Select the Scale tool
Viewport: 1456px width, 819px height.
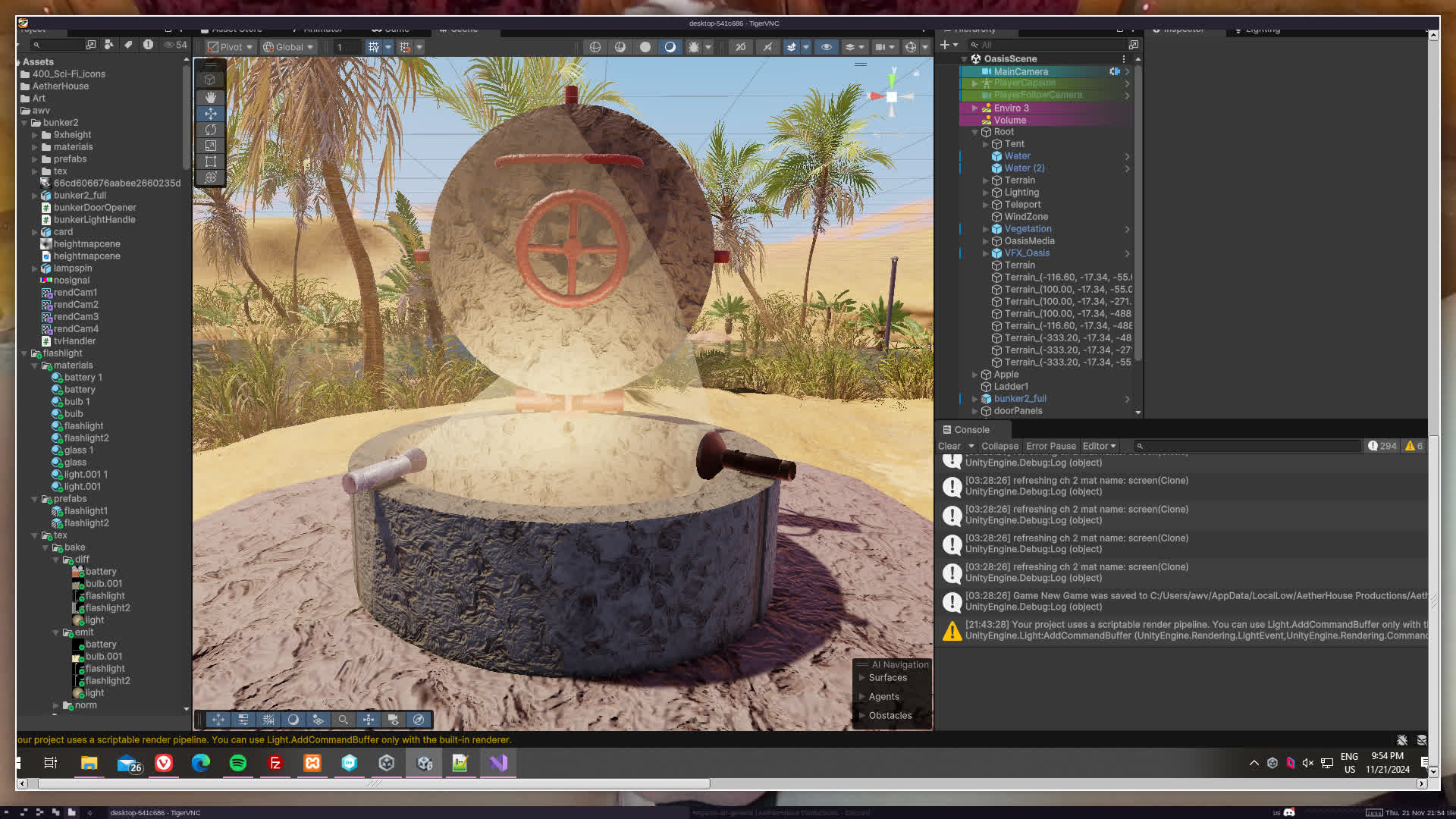point(211,146)
